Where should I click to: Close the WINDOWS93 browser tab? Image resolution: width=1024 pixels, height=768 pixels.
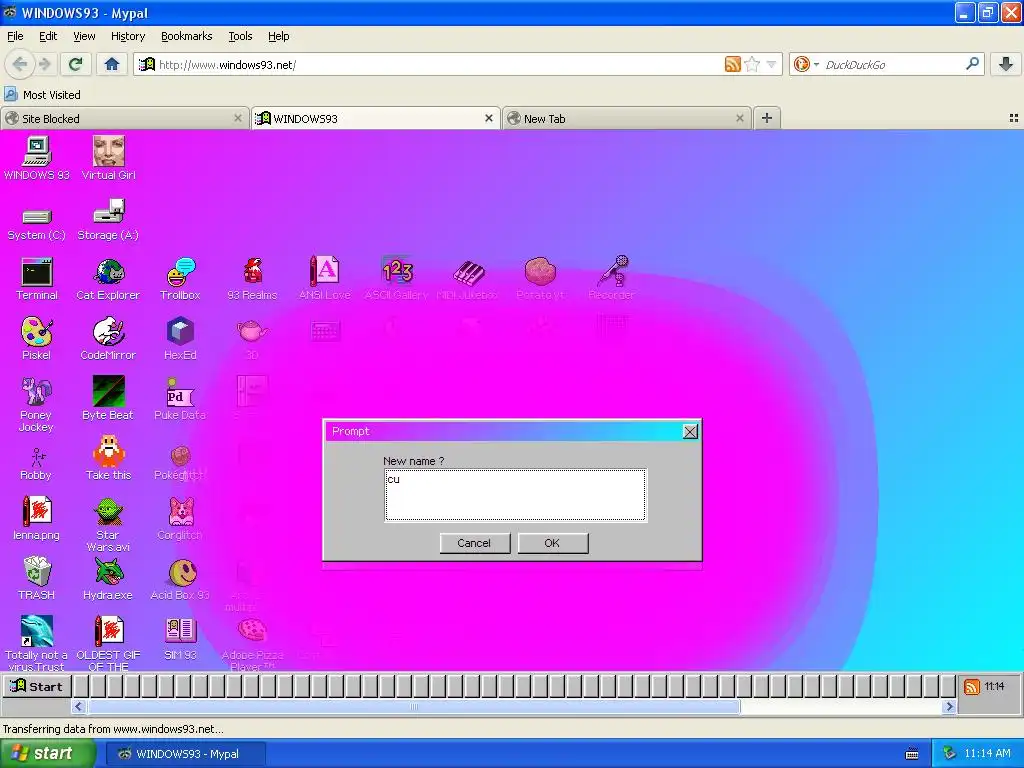(488, 118)
